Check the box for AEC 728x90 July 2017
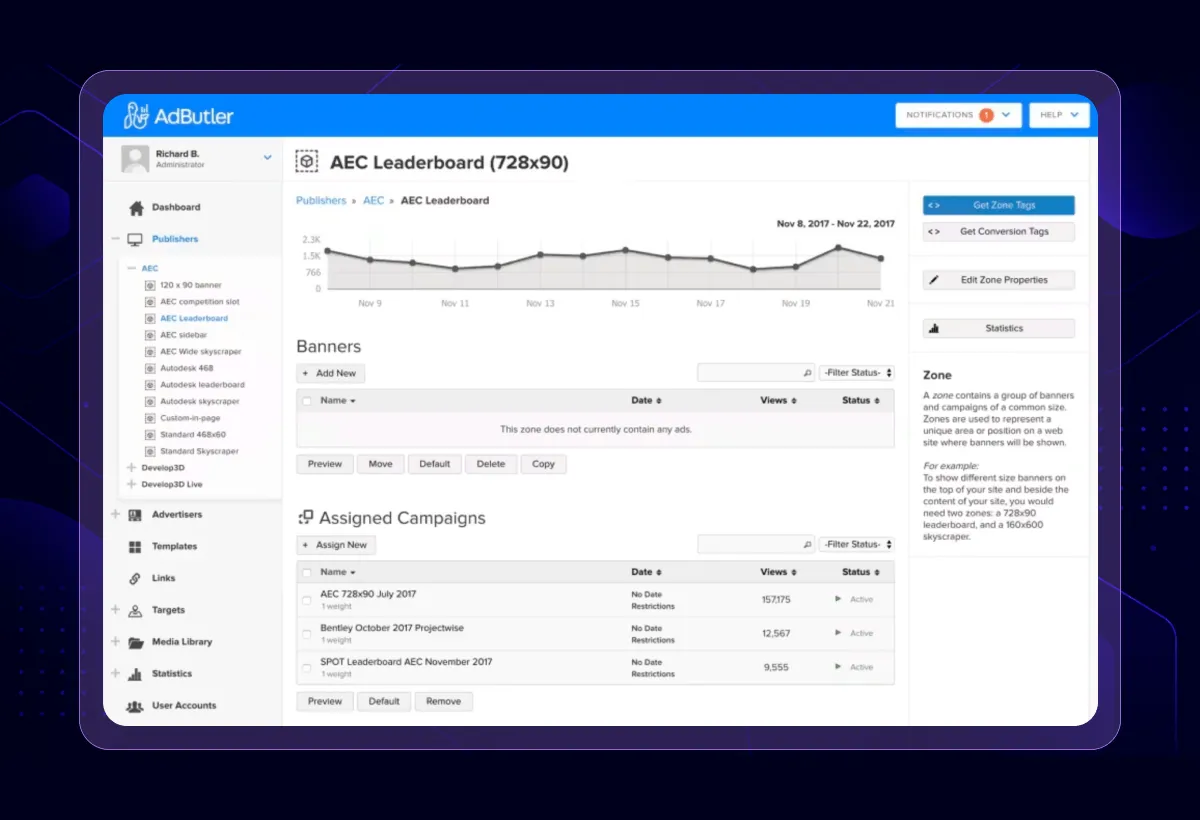The width and height of the screenshot is (1200, 820). click(307, 600)
